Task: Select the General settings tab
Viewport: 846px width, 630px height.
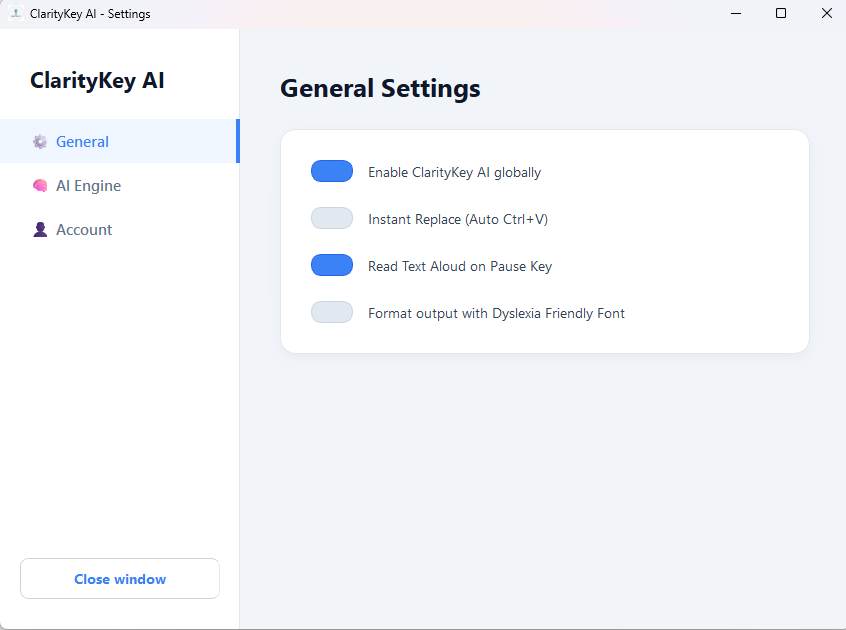Action: (x=82, y=141)
